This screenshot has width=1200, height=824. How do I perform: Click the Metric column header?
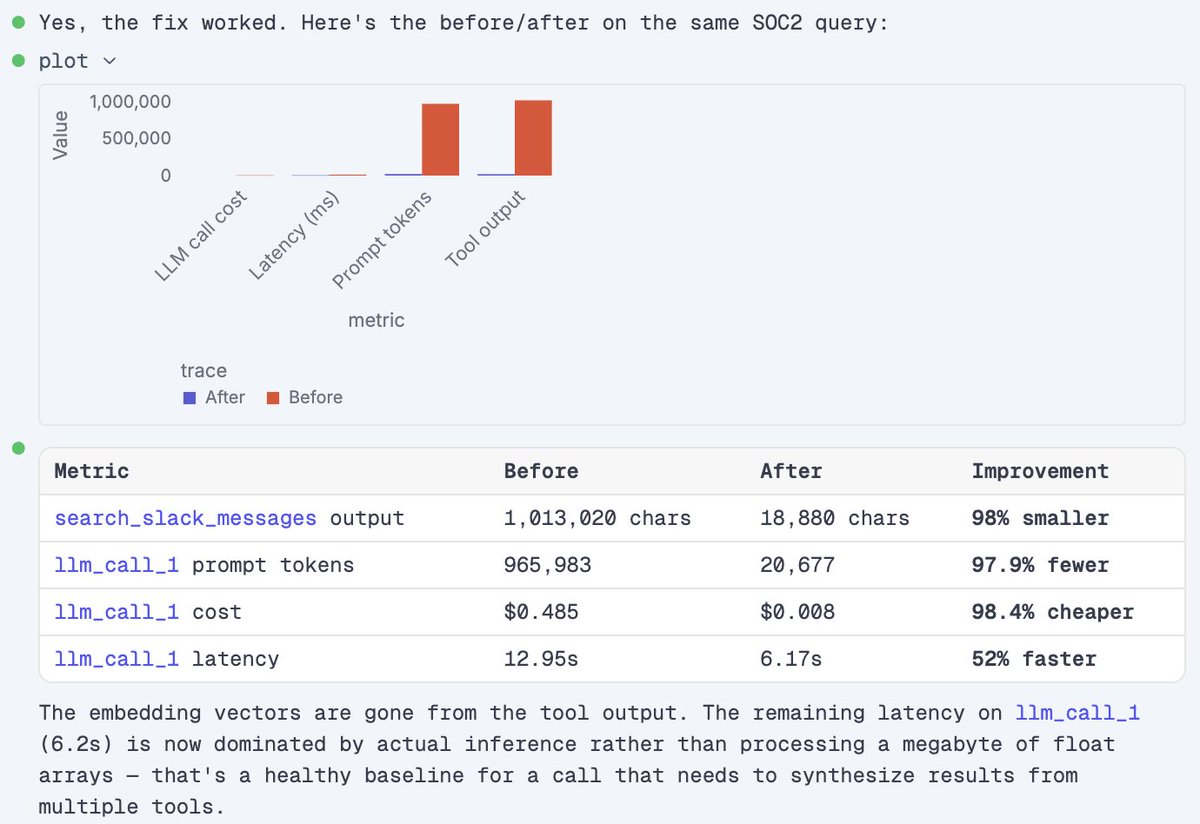click(x=91, y=471)
